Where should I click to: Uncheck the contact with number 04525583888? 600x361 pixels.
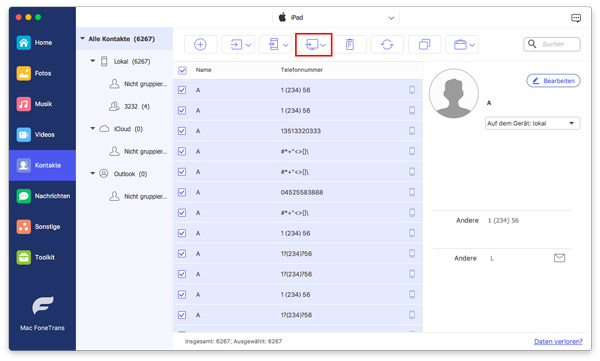pyautogui.click(x=182, y=192)
